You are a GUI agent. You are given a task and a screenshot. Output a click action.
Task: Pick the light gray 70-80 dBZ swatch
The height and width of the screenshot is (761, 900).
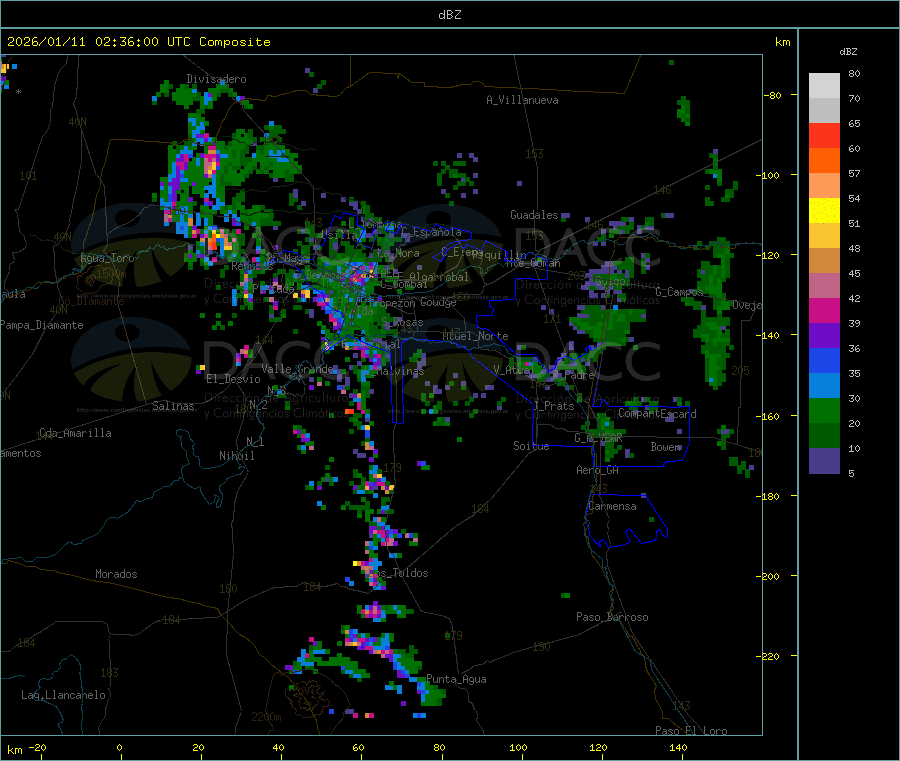click(824, 86)
